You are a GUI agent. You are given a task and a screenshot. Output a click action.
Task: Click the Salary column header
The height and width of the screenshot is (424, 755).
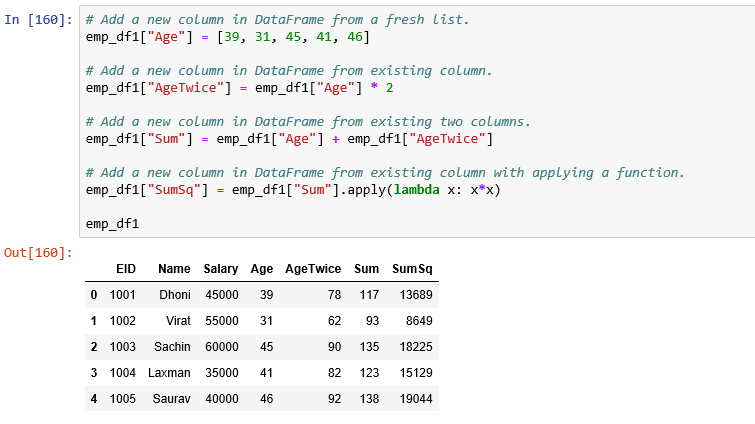click(220, 269)
